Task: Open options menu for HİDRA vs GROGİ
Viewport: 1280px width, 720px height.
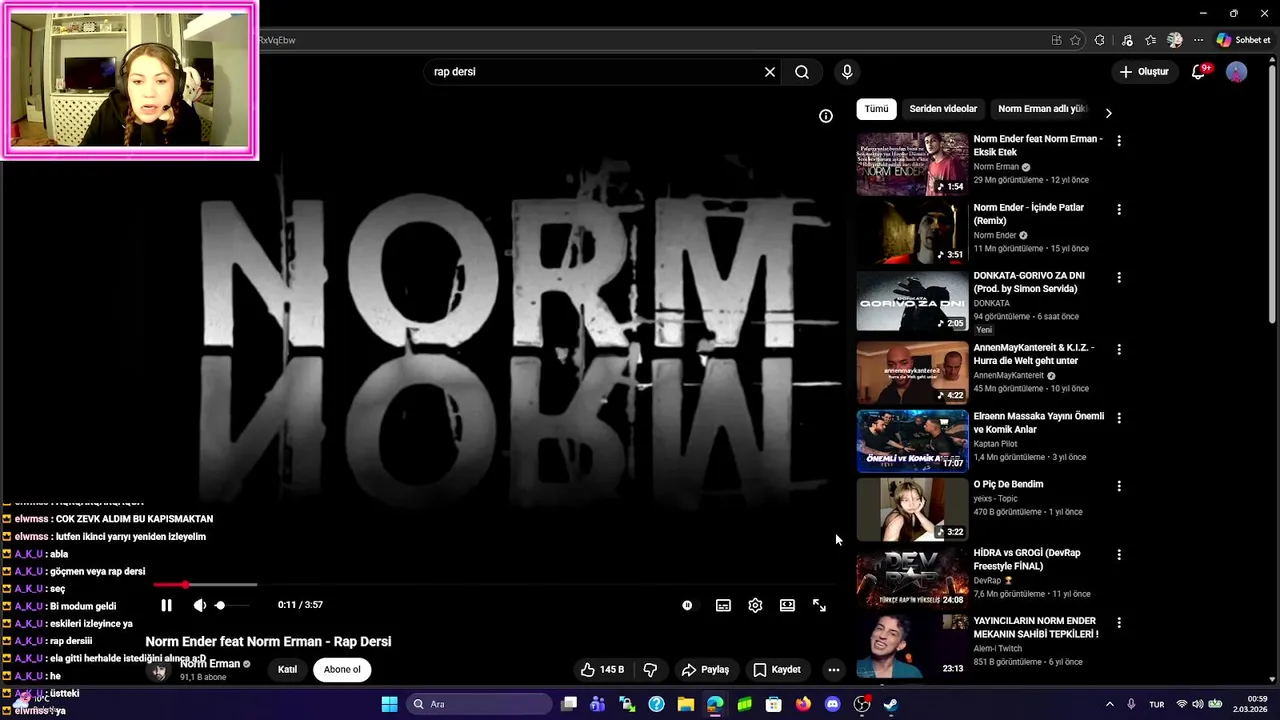Action: click(1119, 555)
